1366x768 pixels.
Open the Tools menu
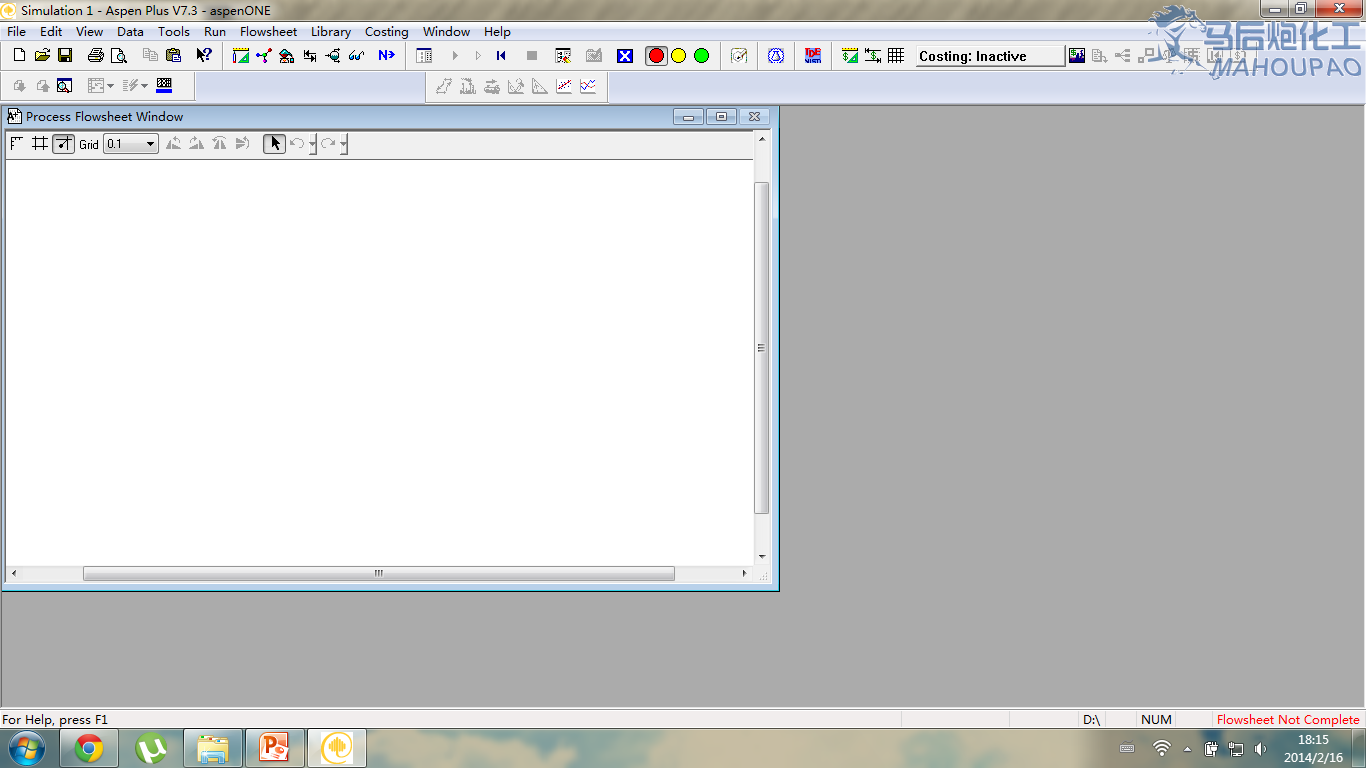174,31
